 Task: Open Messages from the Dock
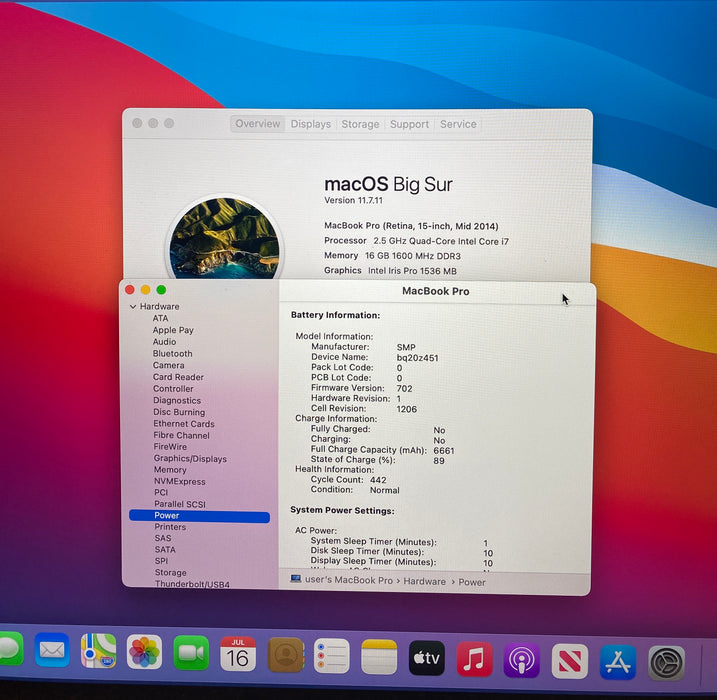(x=10, y=649)
